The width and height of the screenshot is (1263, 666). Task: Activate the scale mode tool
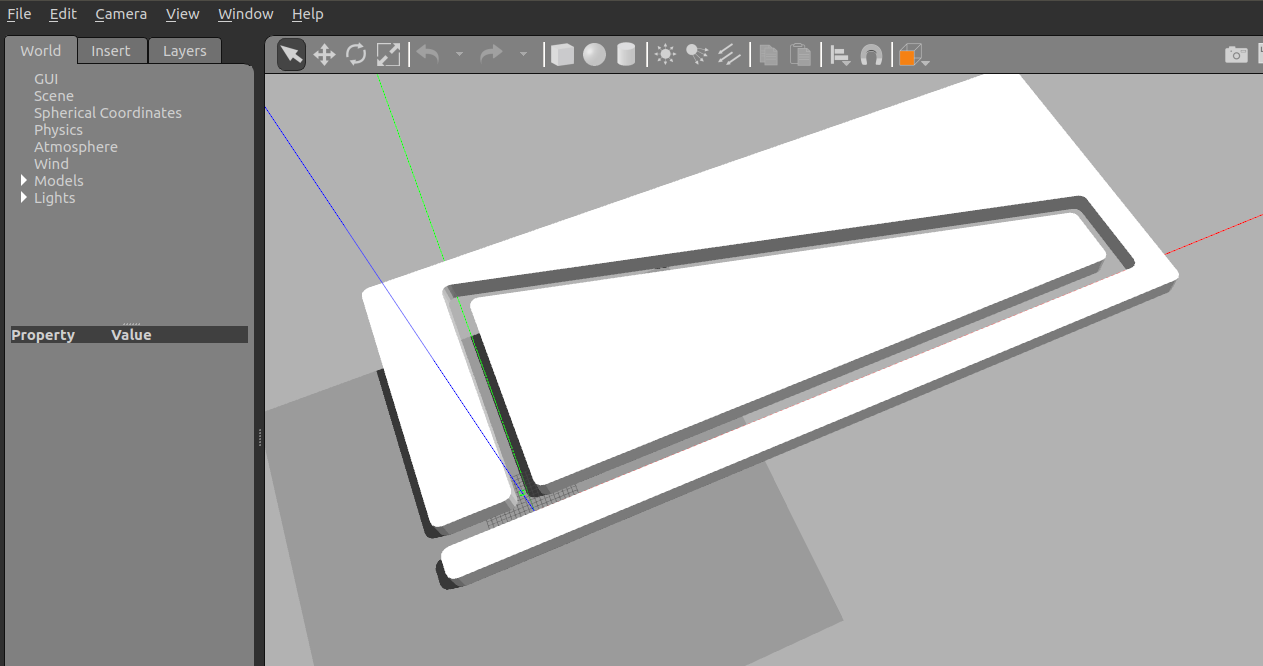[x=388, y=54]
